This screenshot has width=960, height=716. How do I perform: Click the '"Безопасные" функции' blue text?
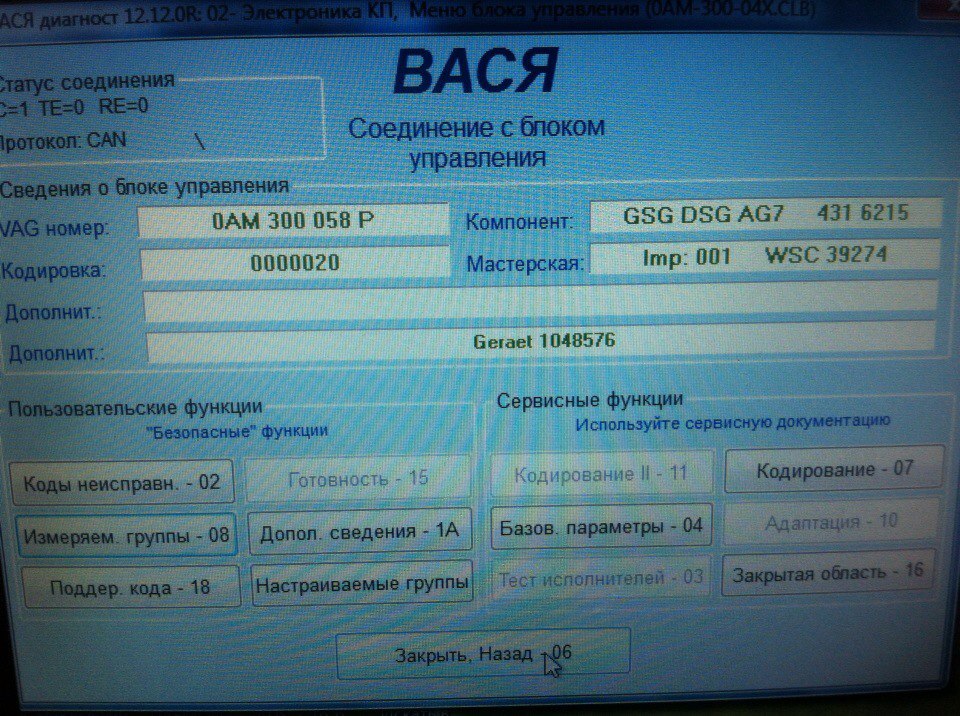[237, 432]
